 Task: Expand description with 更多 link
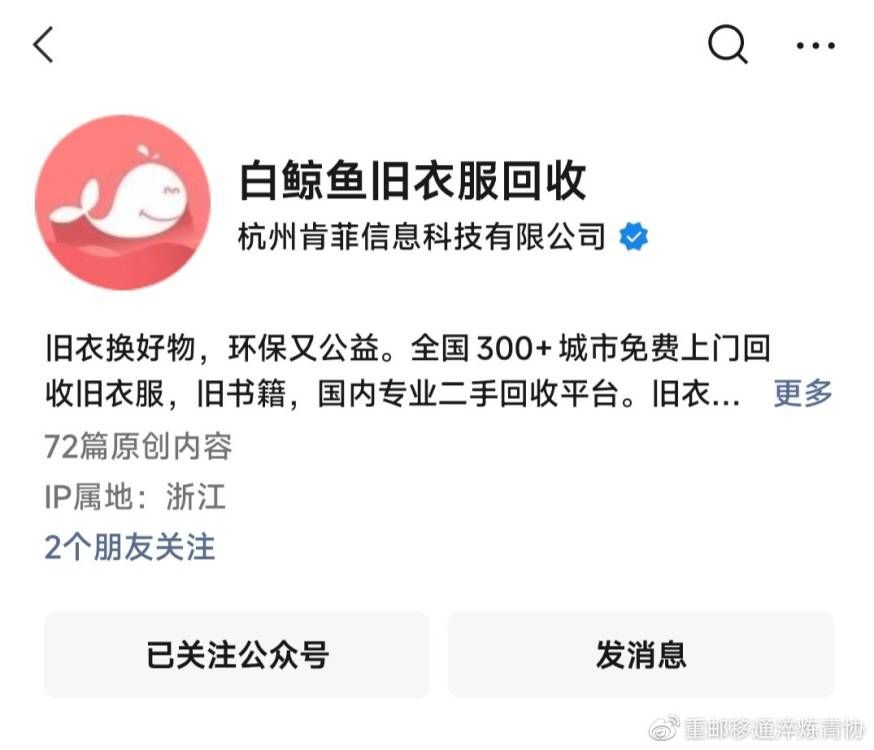point(803,393)
